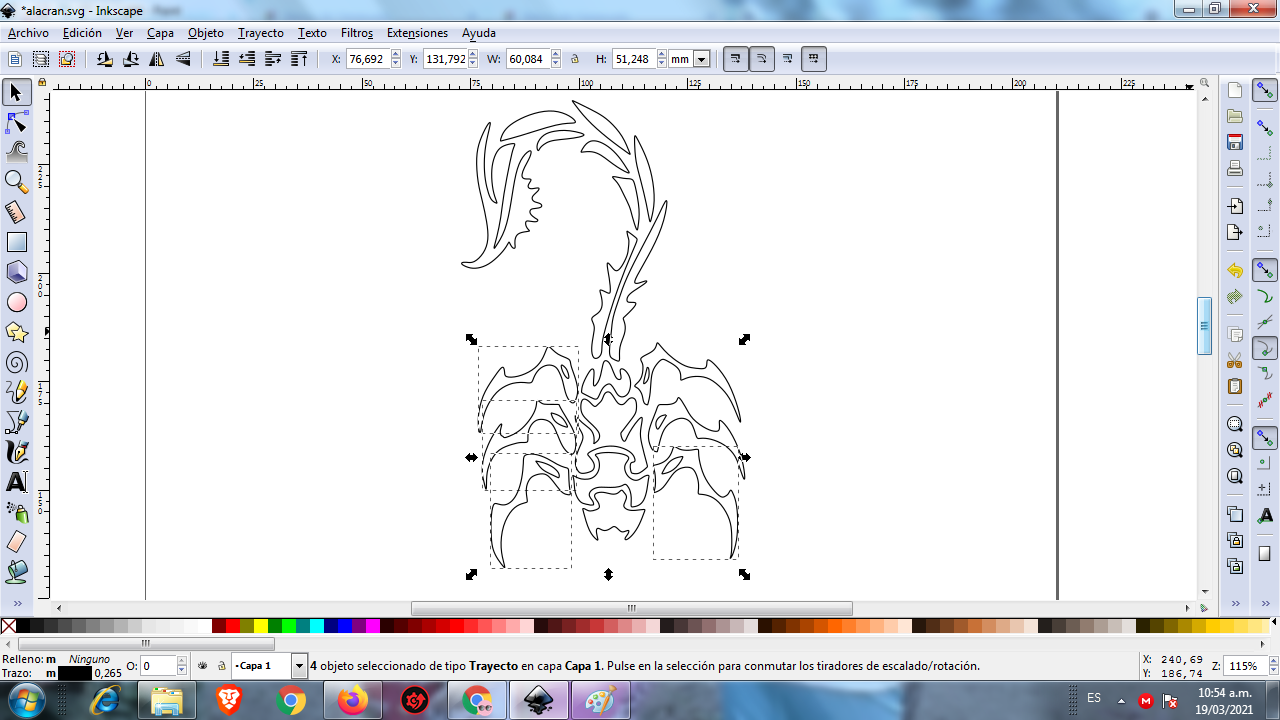The height and width of the screenshot is (720, 1280).
Task: Select the Ellipse circle tool
Action: (16, 302)
